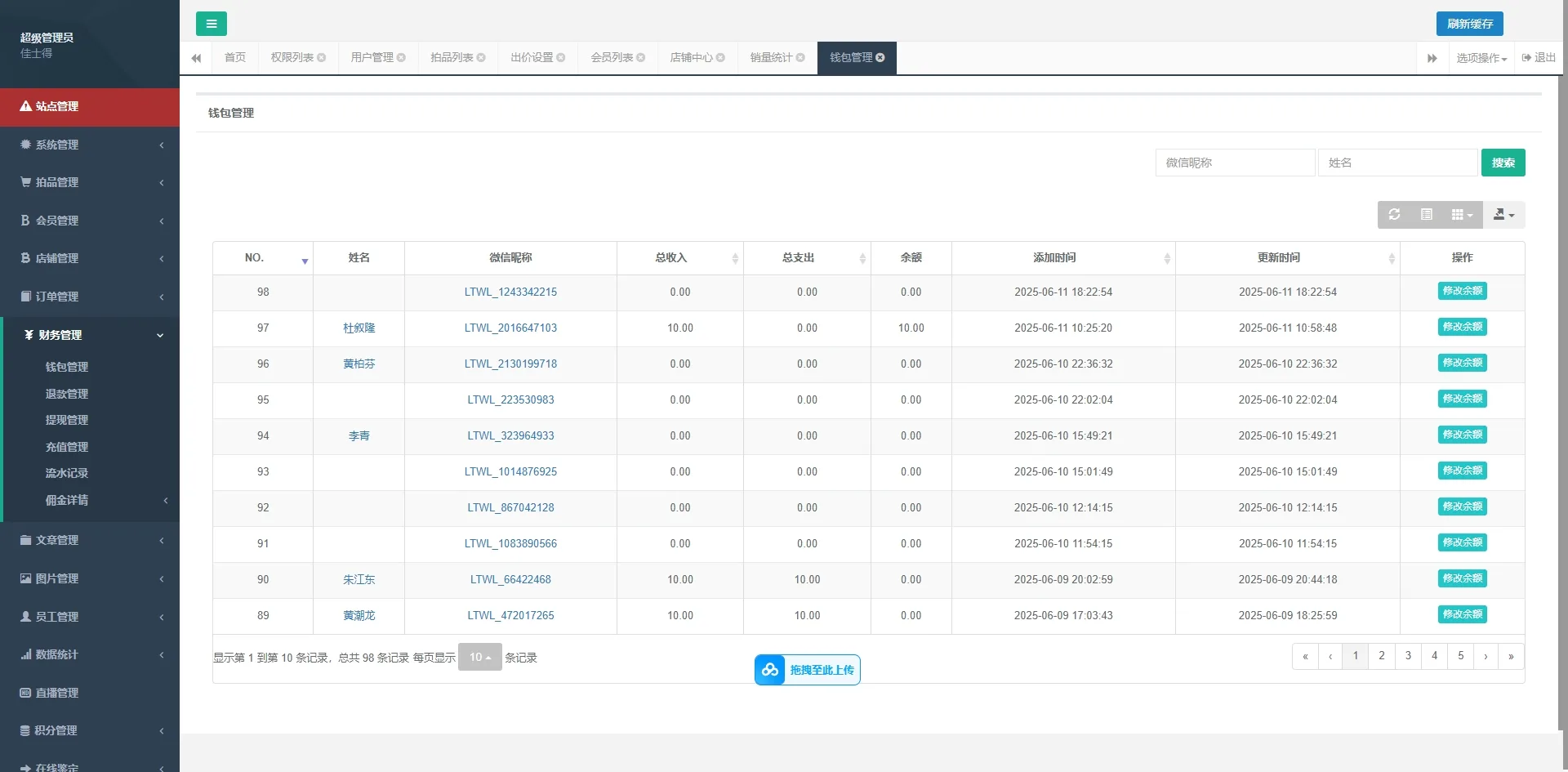Open the 选项操作 dropdown
Screen dimensions: 1568x772
(x=1481, y=58)
